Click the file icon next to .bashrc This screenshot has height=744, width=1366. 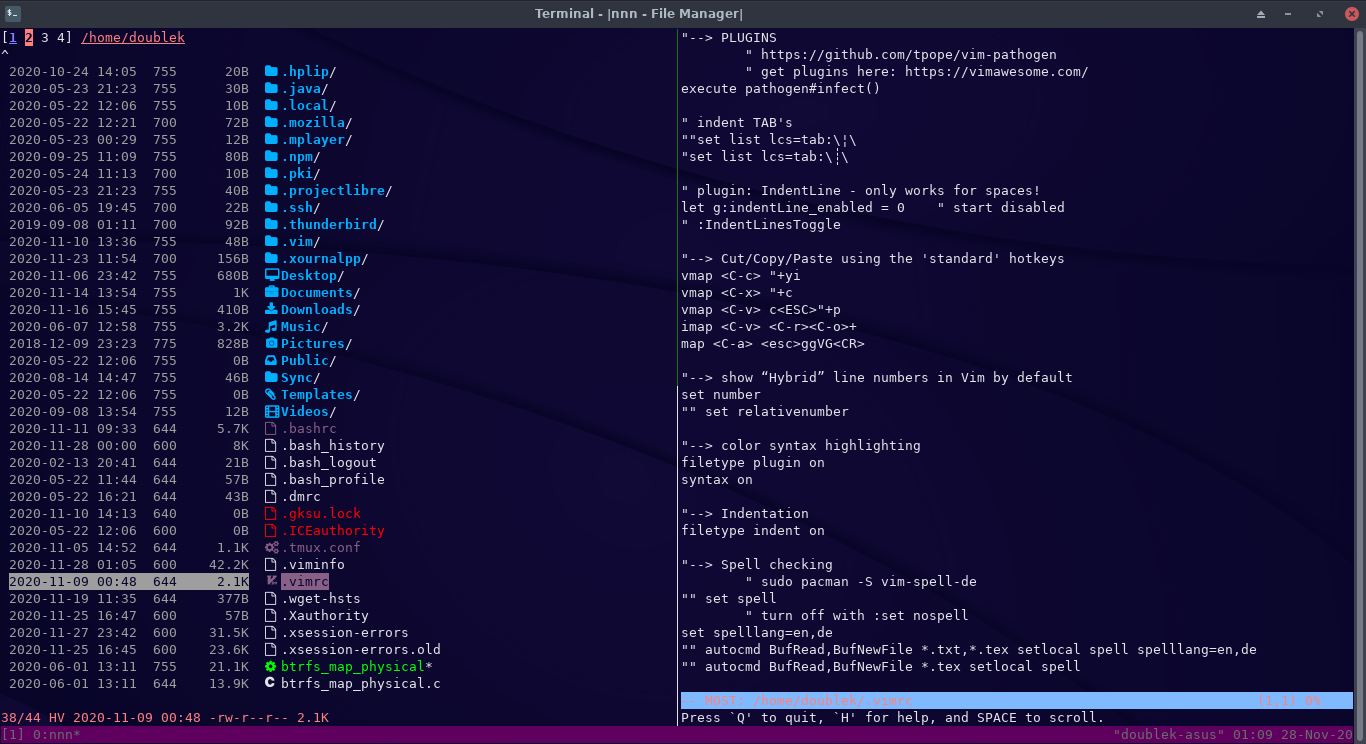click(x=271, y=429)
